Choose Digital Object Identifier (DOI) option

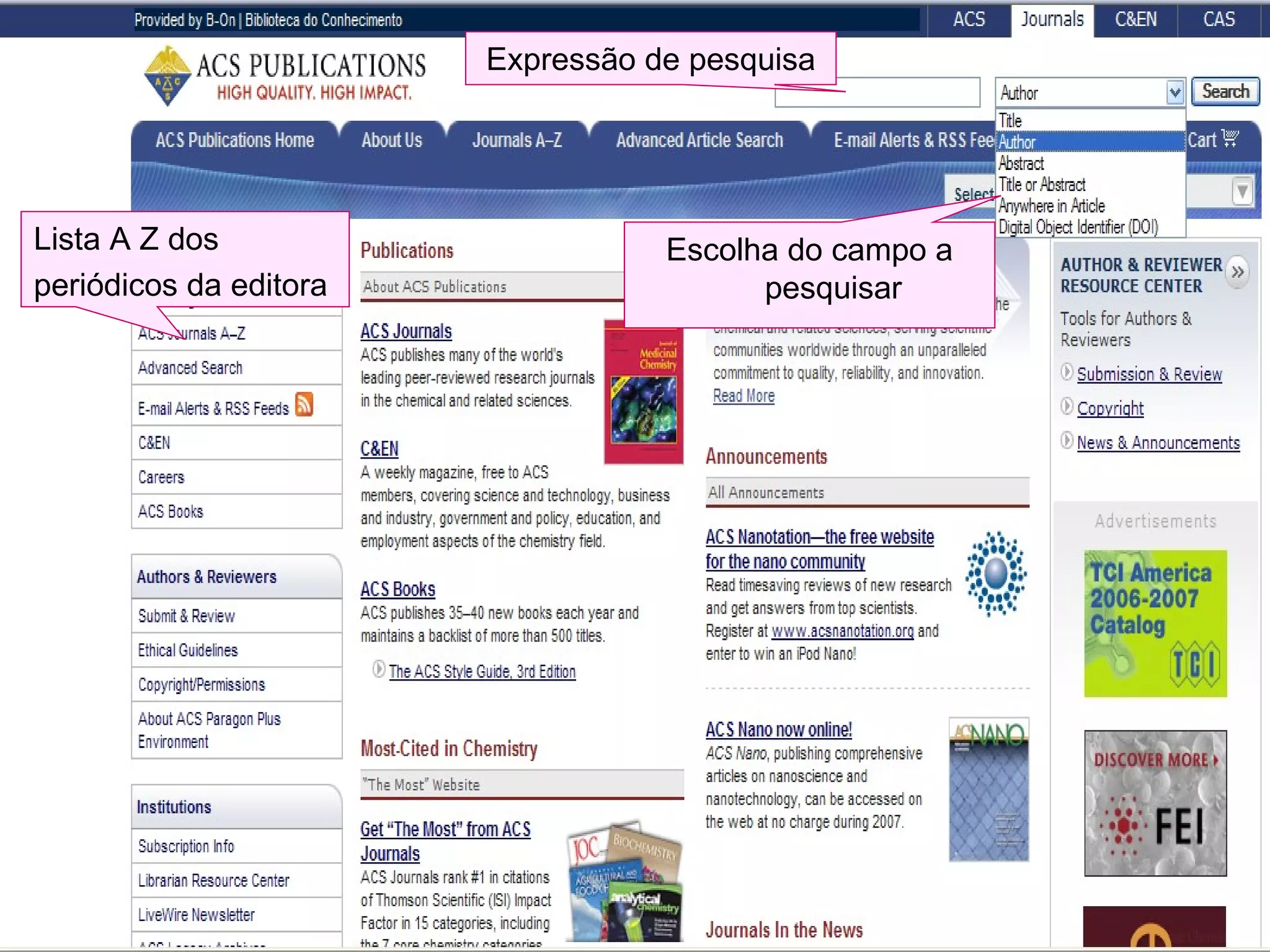(x=1090, y=227)
